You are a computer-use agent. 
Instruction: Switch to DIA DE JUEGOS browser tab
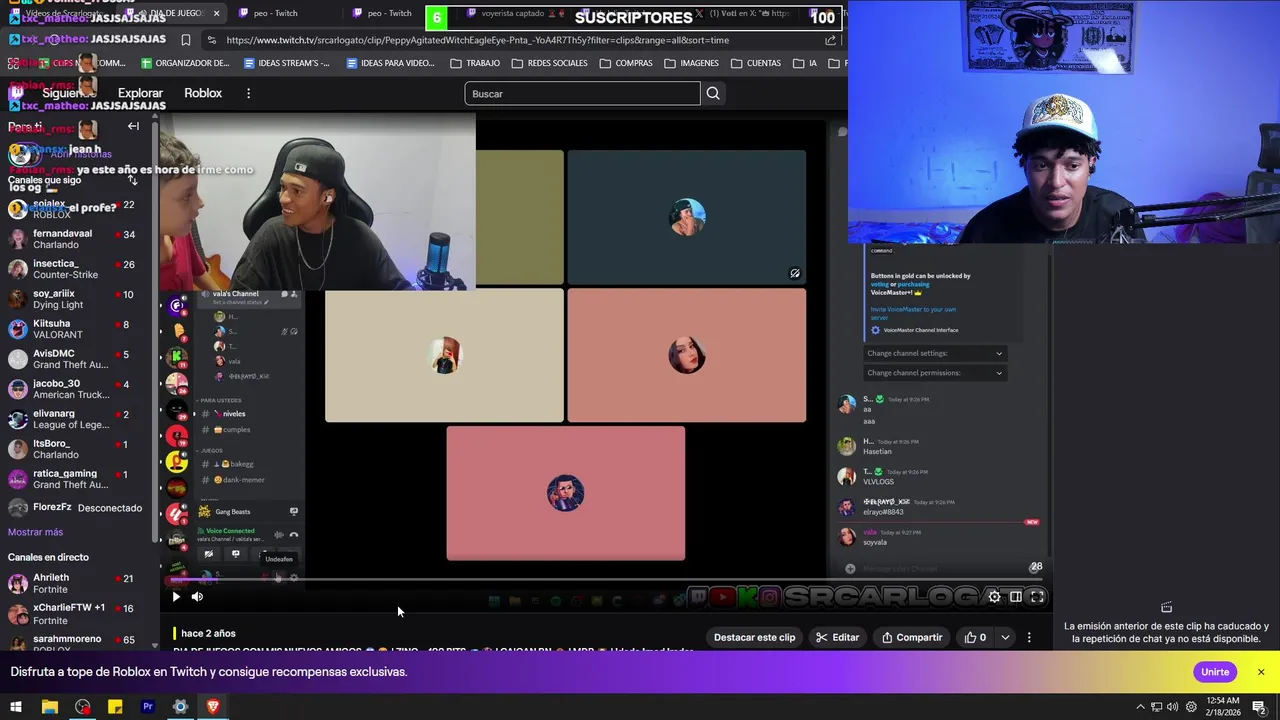coord(170,13)
